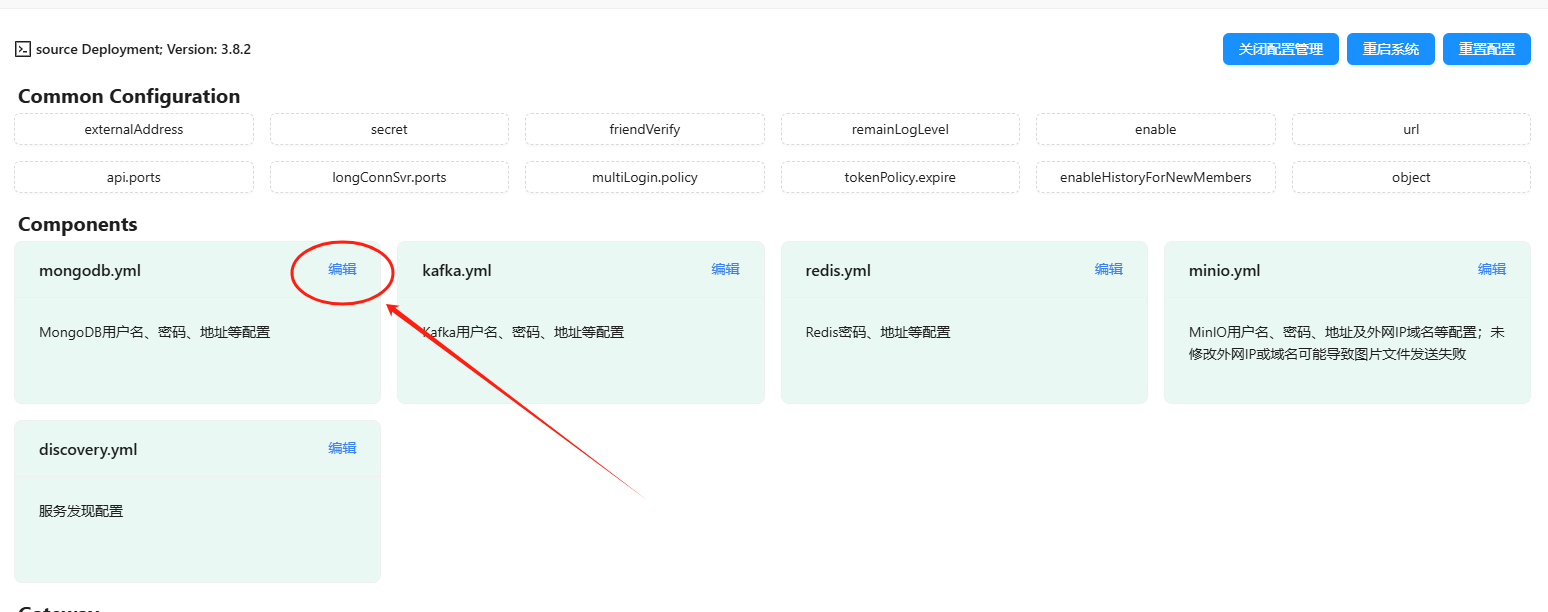1548x612 pixels.
Task: Edit the kafka.yml component
Action: 725,269
